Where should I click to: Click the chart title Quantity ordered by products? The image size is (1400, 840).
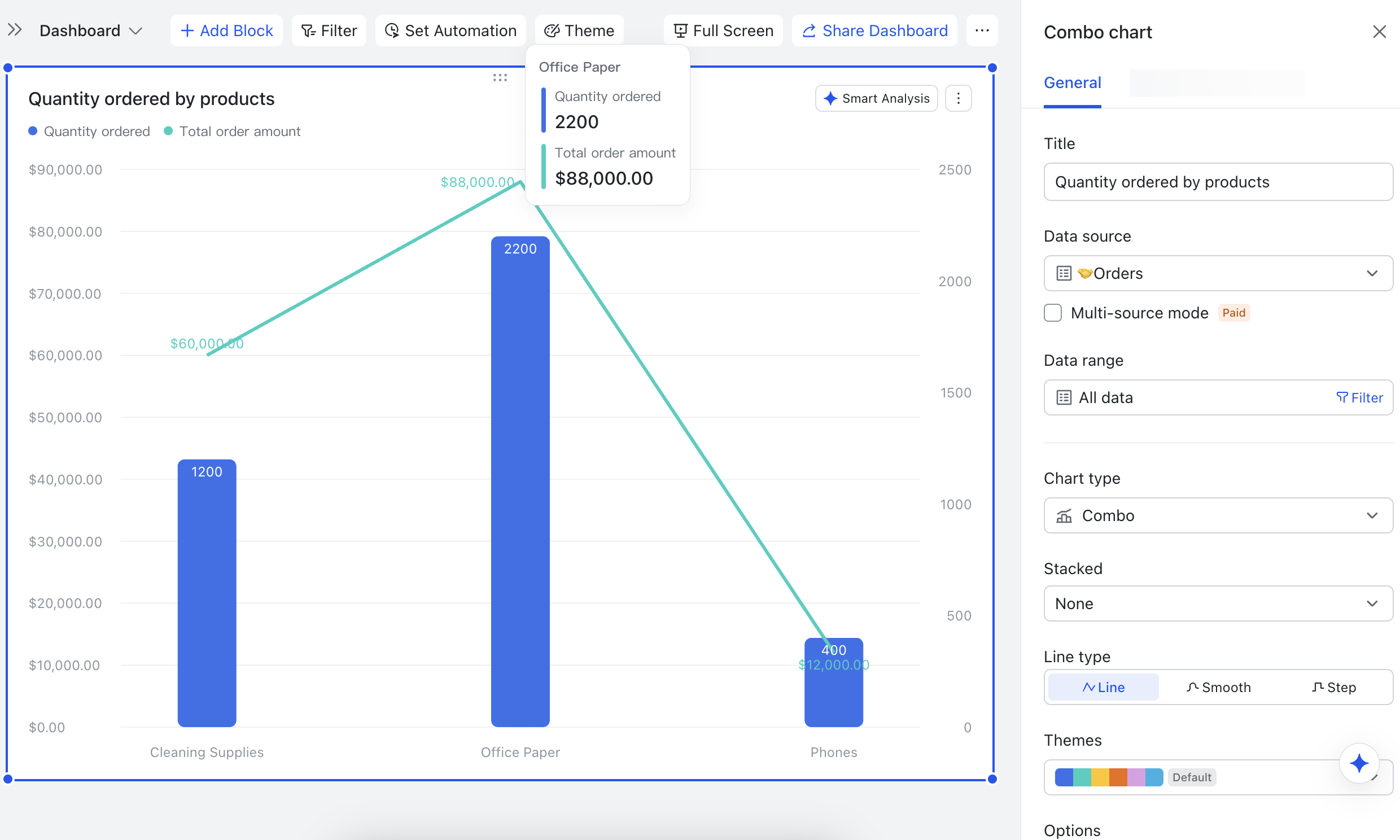[x=151, y=98]
